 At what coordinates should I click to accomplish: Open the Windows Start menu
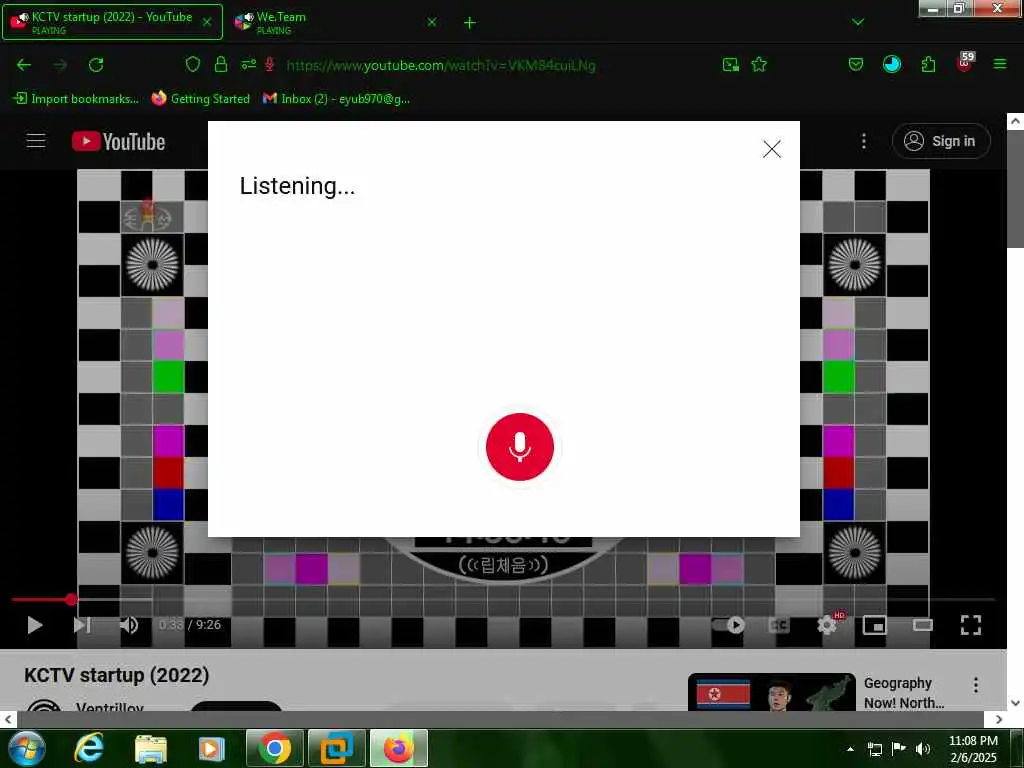coord(25,748)
